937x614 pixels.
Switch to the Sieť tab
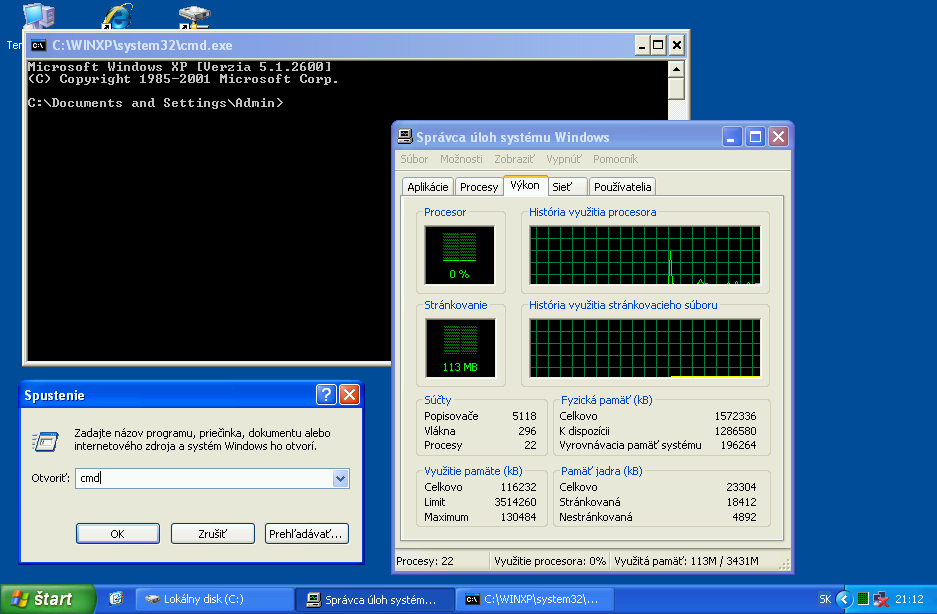click(563, 187)
